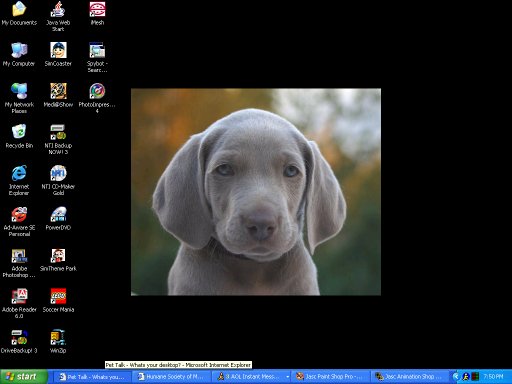Select the Ad-Aware SE Personal shortcut
This screenshot has width=512, height=384.
pyautogui.click(x=19, y=221)
